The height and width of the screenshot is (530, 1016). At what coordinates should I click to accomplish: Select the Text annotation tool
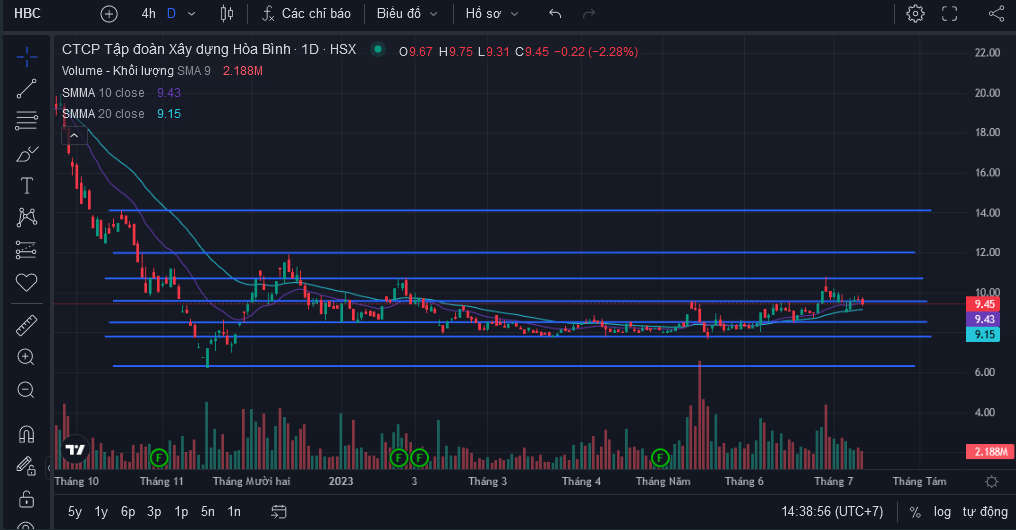[27, 186]
